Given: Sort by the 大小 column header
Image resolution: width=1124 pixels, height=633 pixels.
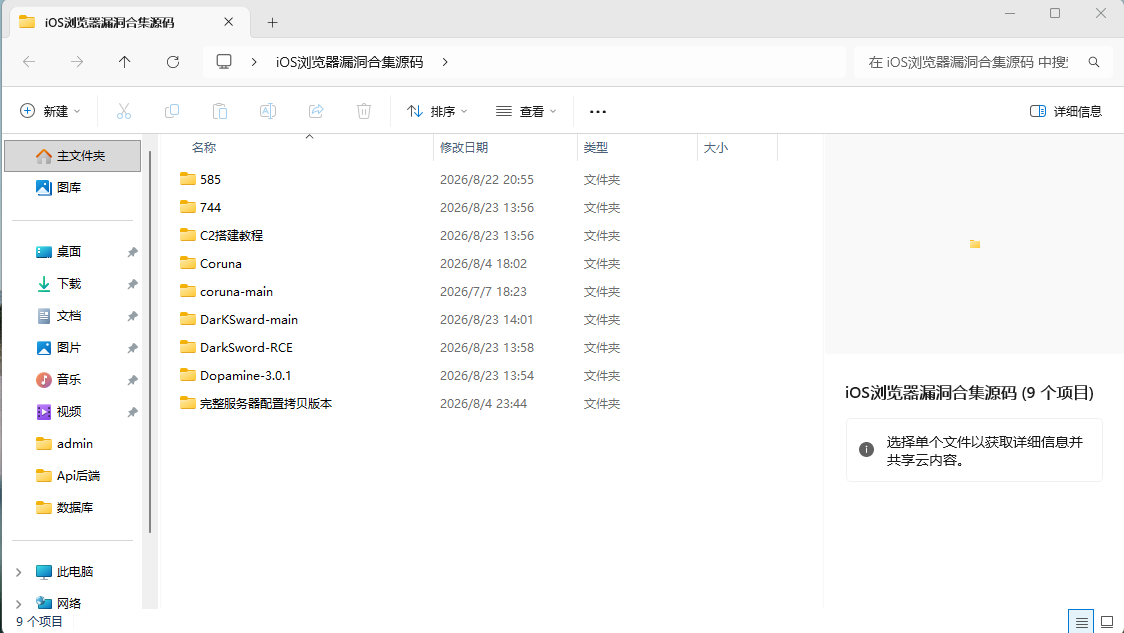Looking at the screenshot, I should click(x=715, y=148).
